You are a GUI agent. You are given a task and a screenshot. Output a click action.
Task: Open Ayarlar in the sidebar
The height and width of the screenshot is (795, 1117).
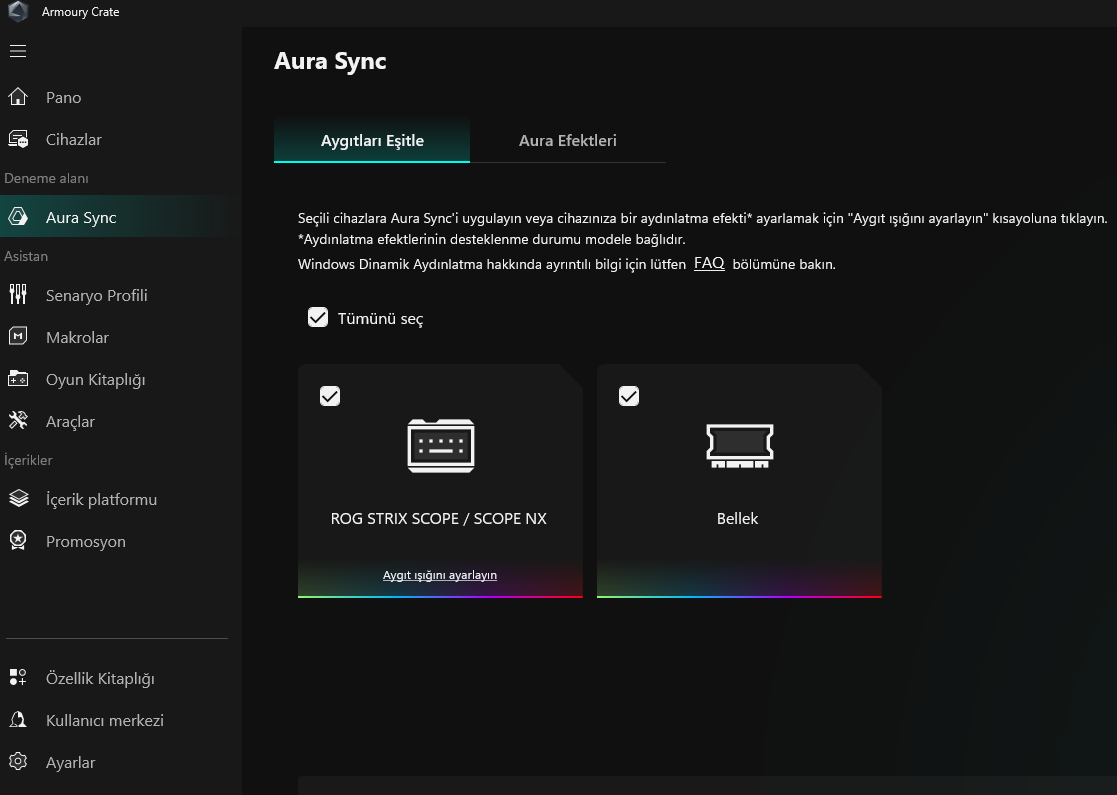point(121,762)
